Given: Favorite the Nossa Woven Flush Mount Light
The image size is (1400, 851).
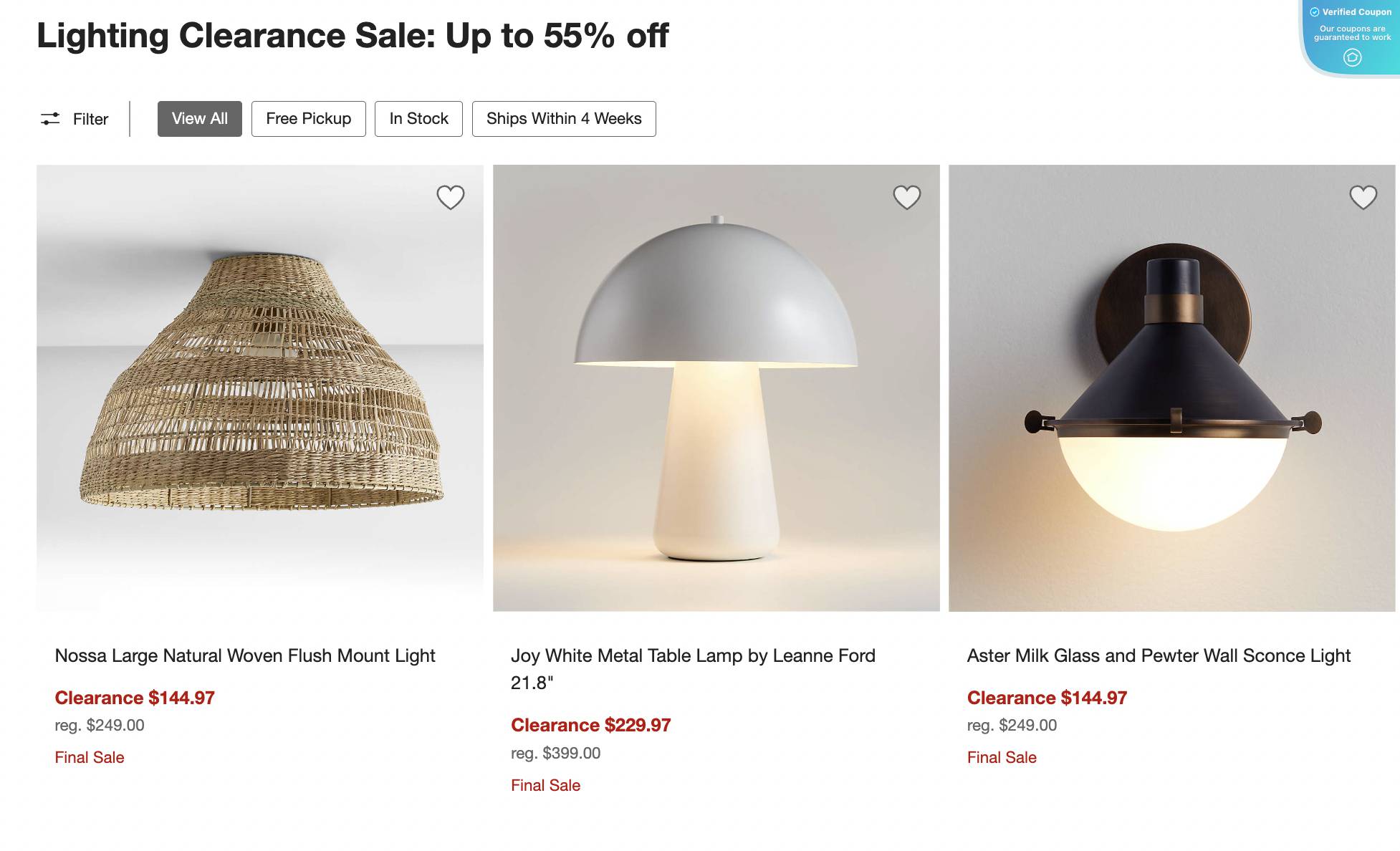Looking at the screenshot, I should (451, 198).
